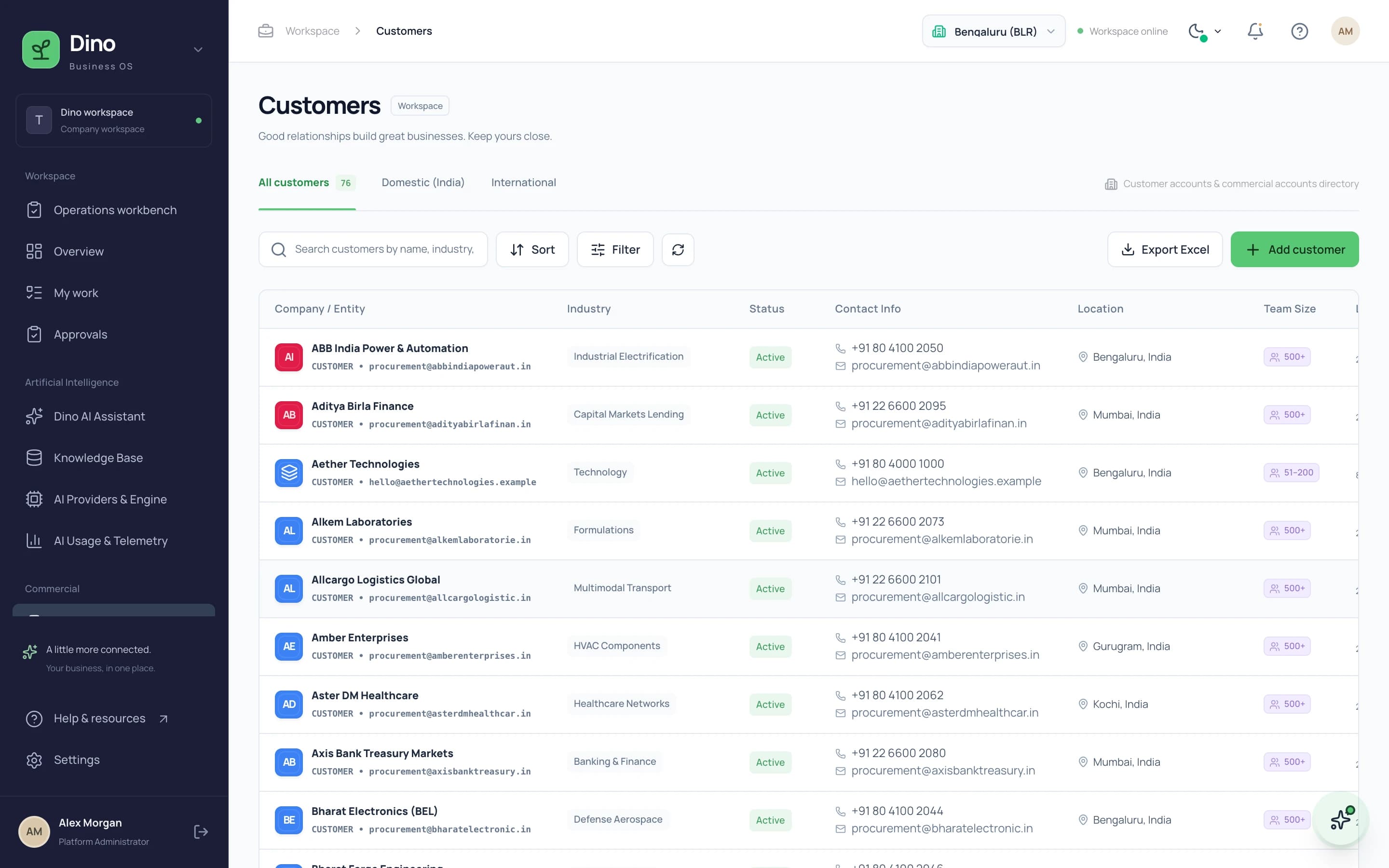This screenshot has height=868, width=1389.
Task: Click the Industry column header
Action: coord(588,309)
